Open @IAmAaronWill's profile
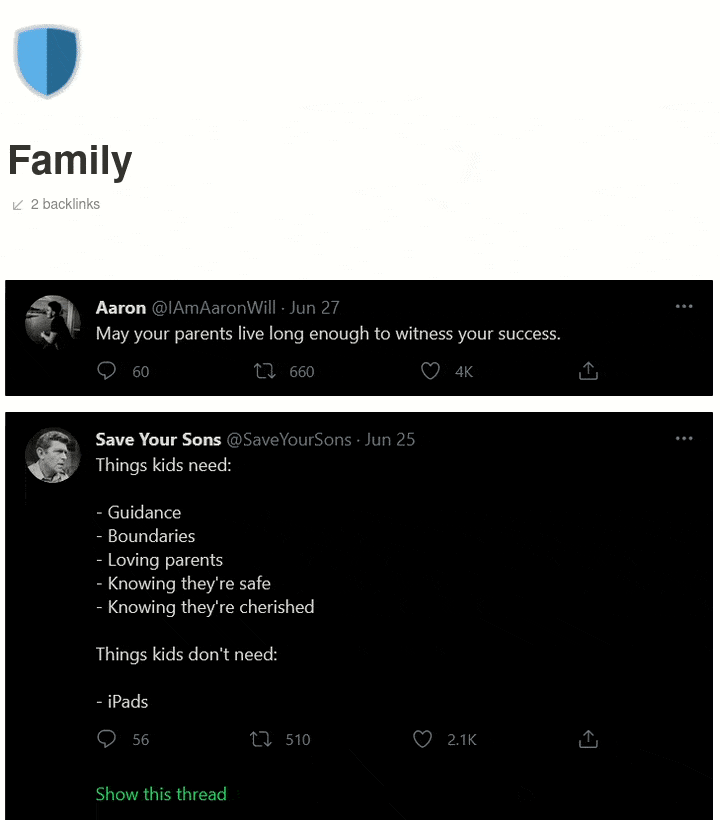 click(x=215, y=308)
